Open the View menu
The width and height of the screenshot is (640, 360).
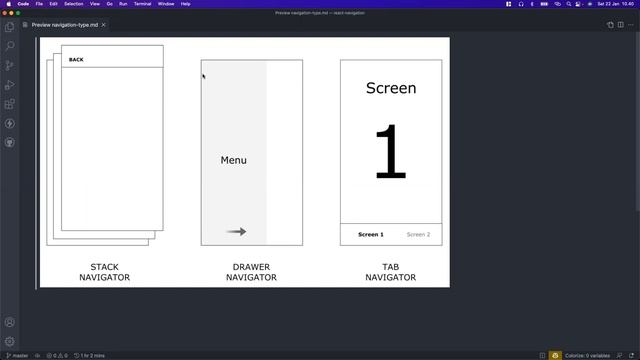pyautogui.click(x=95, y=4)
